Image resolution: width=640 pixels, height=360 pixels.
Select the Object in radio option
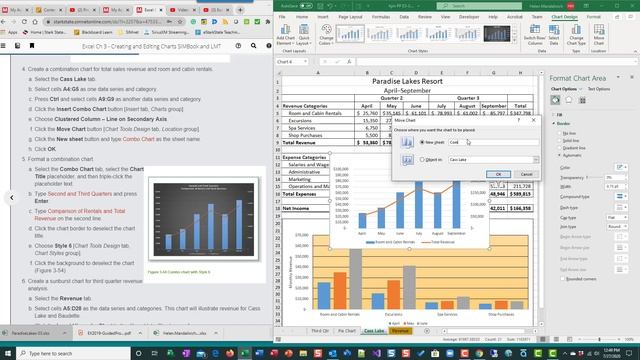pyautogui.click(x=422, y=160)
